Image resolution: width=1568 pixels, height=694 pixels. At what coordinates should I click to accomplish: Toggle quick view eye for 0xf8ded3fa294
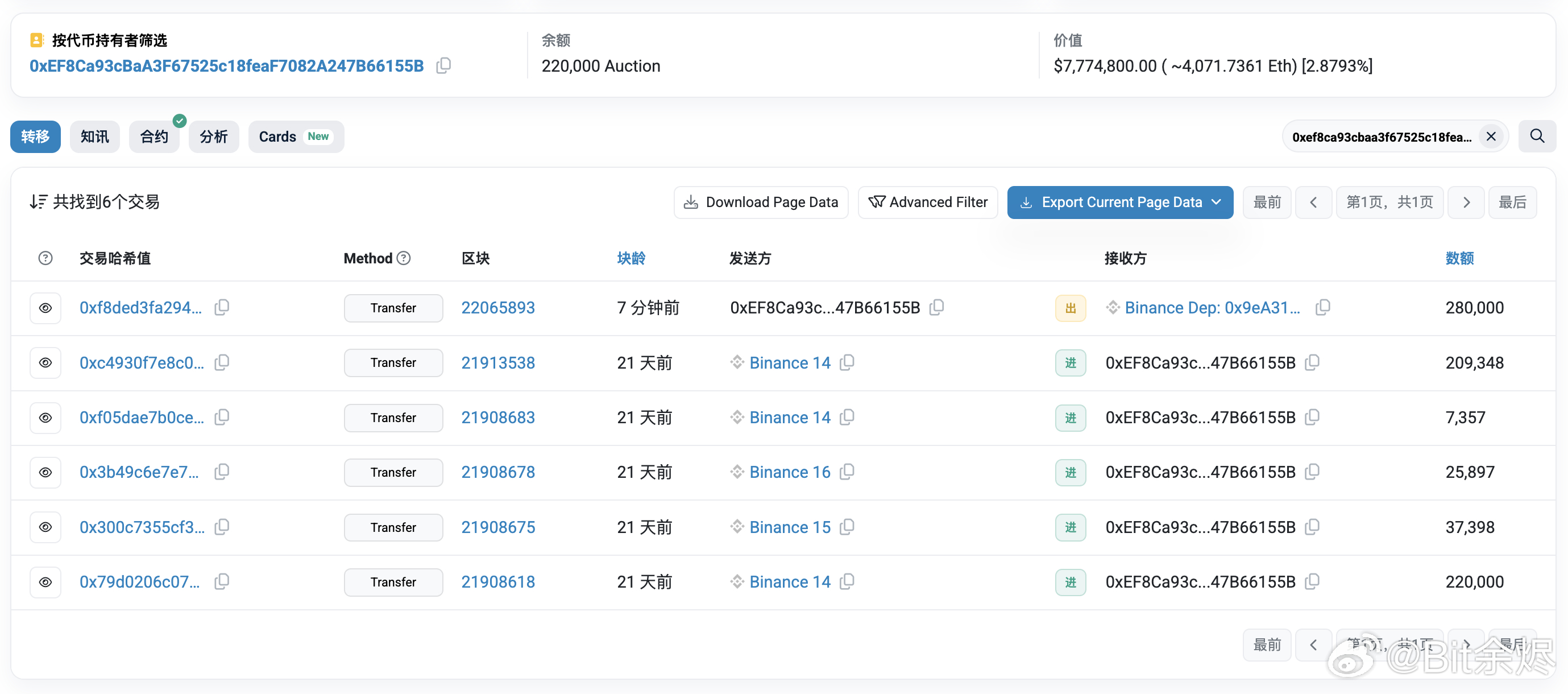[45, 308]
